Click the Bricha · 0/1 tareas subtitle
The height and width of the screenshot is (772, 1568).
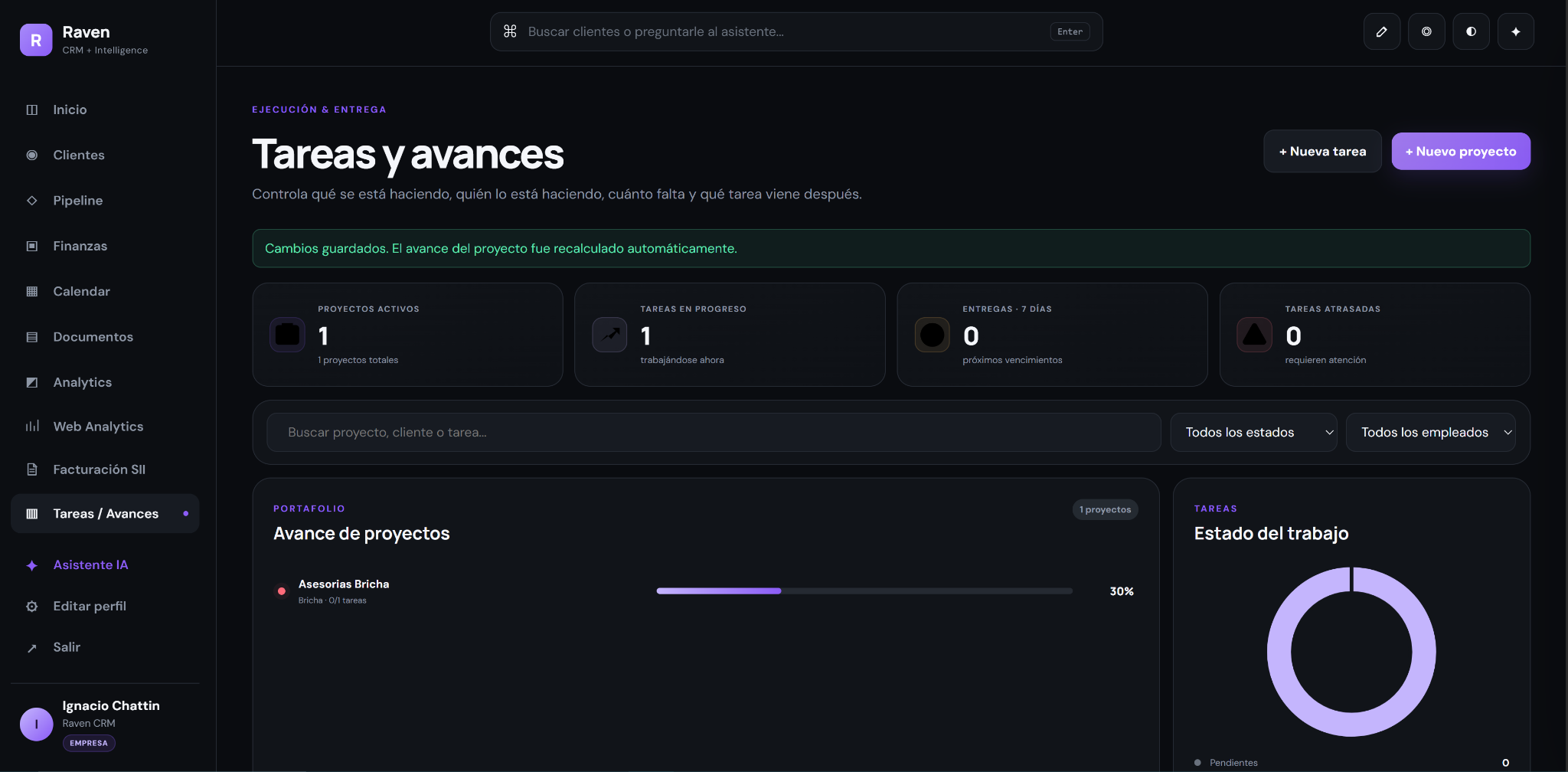332,600
